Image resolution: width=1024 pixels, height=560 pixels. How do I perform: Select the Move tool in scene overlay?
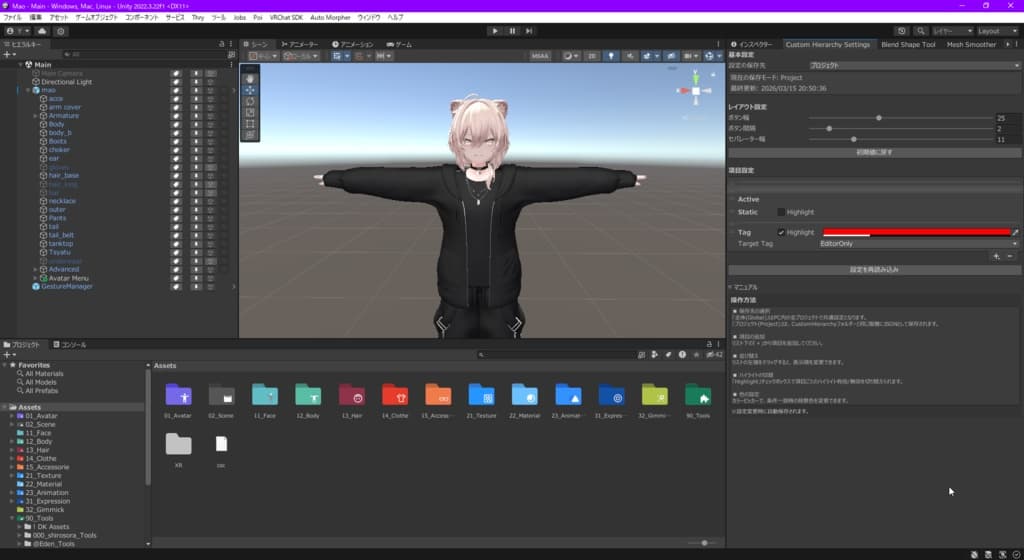[x=250, y=90]
